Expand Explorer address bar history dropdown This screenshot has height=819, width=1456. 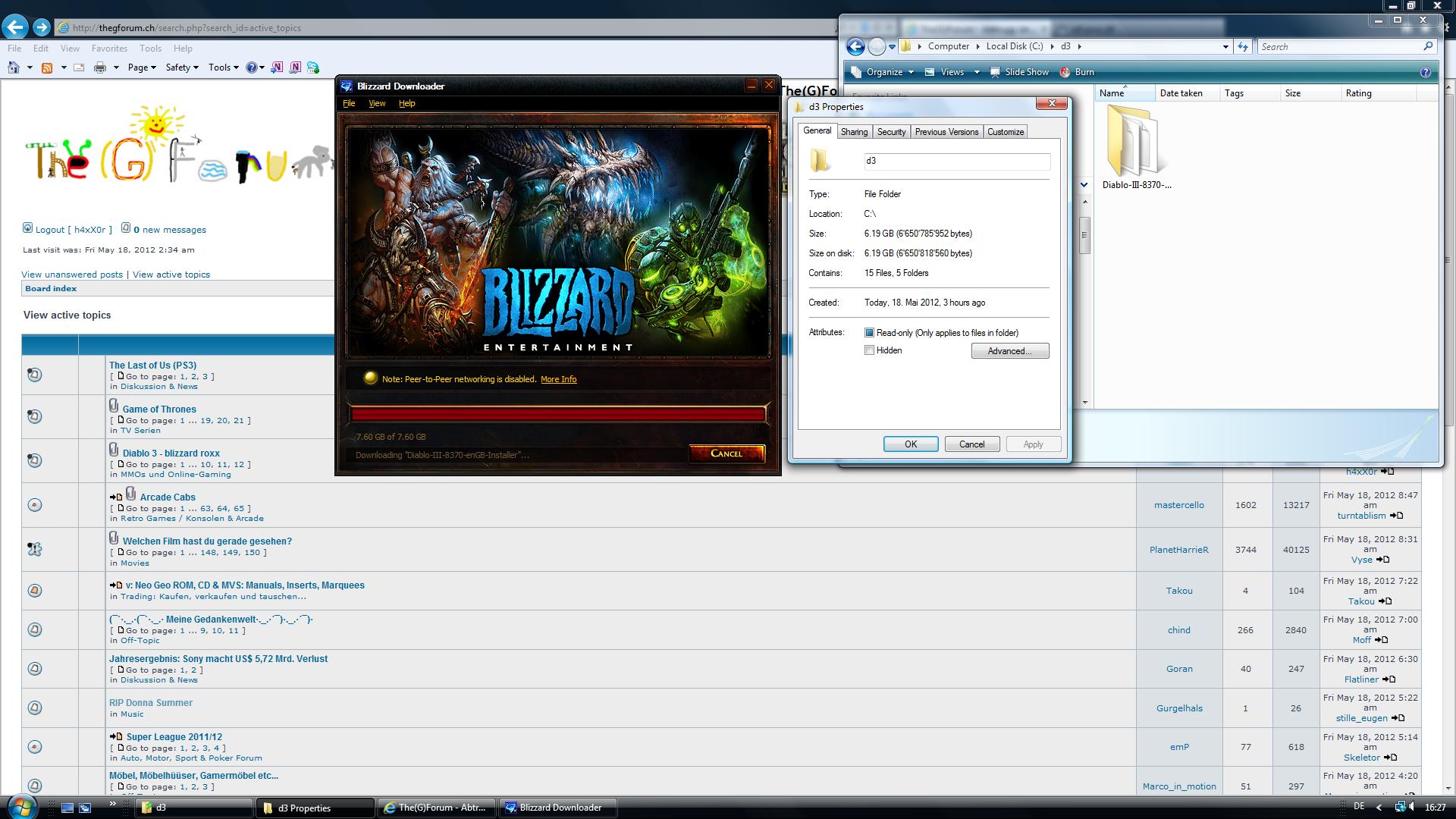1225,46
